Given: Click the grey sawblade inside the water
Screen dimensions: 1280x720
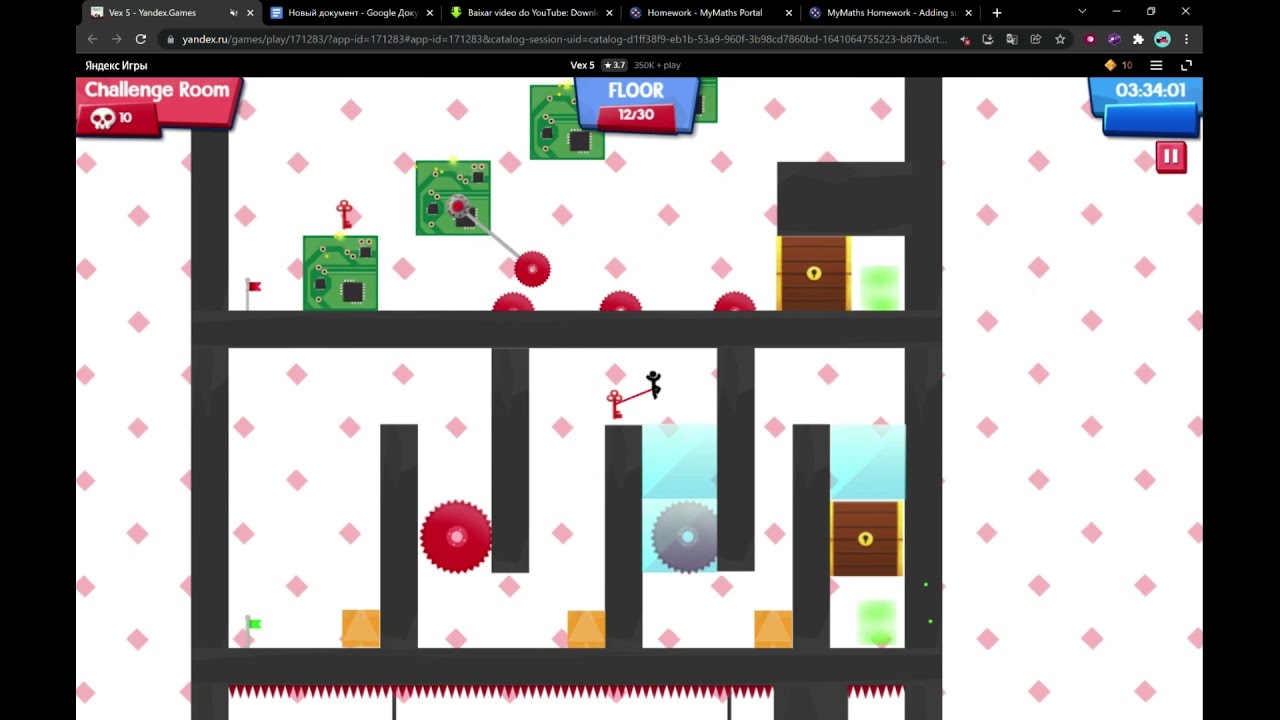Looking at the screenshot, I should 686,537.
